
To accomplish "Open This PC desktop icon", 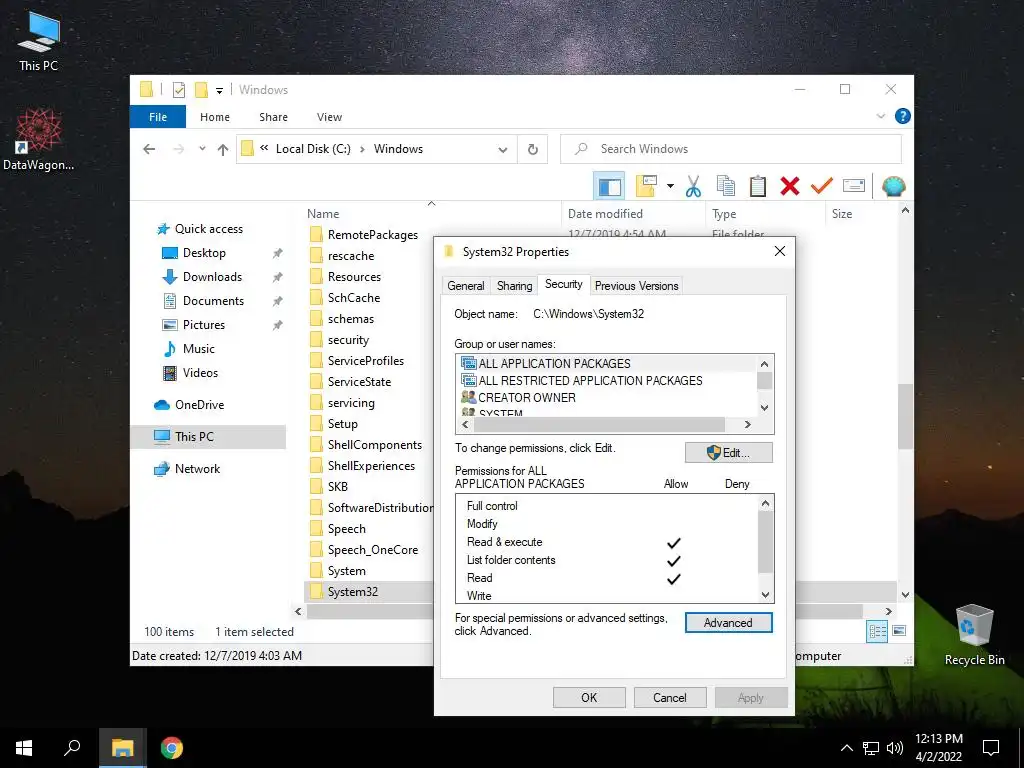I will [x=39, y=42].
